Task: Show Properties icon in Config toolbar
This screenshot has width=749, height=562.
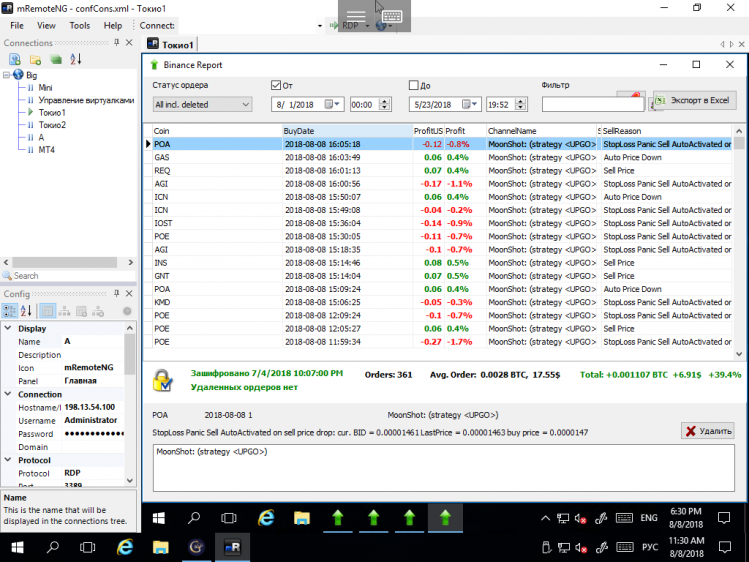Action: [x=47, y=311]
